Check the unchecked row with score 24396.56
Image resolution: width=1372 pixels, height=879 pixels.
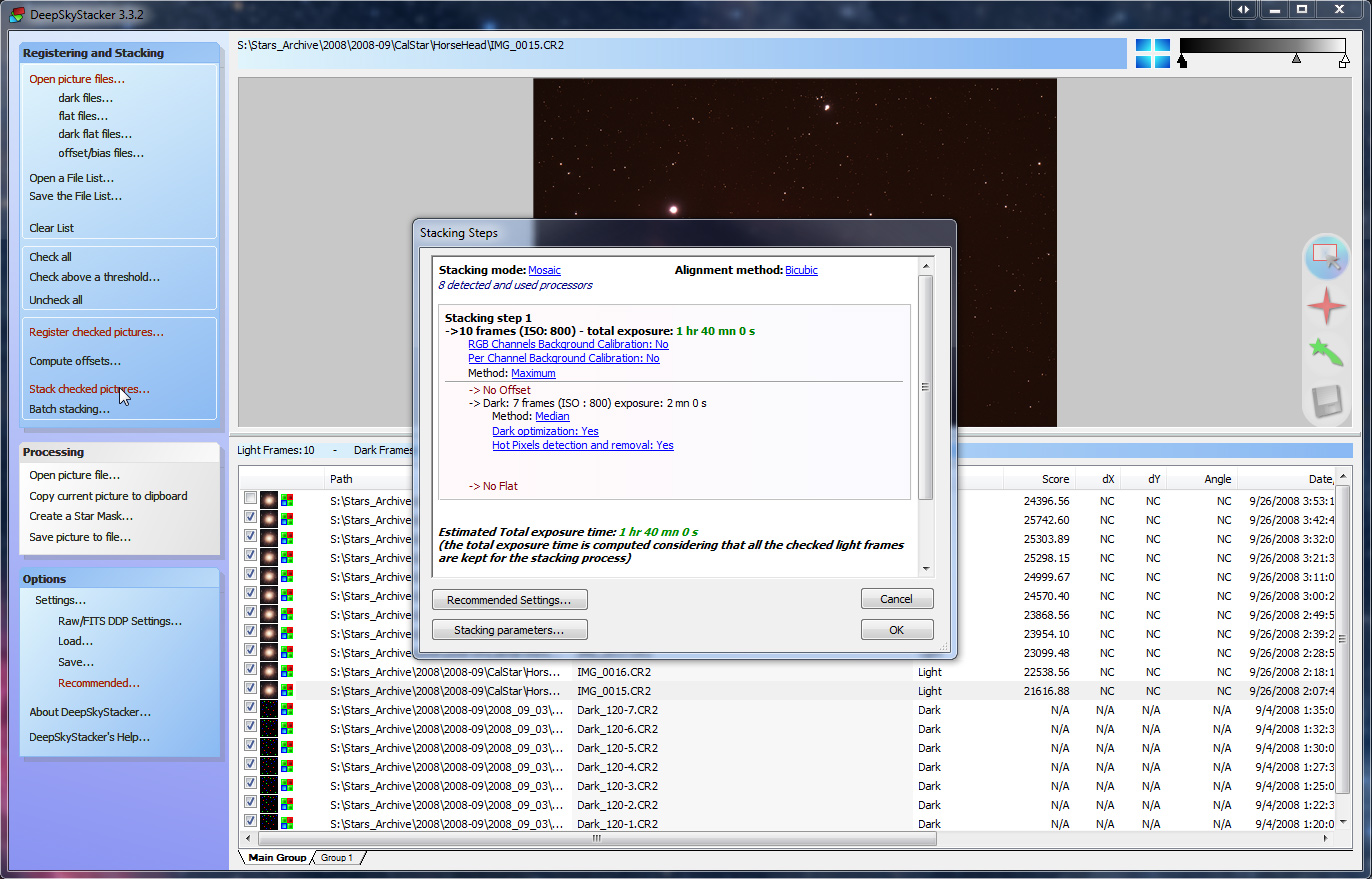250,498
